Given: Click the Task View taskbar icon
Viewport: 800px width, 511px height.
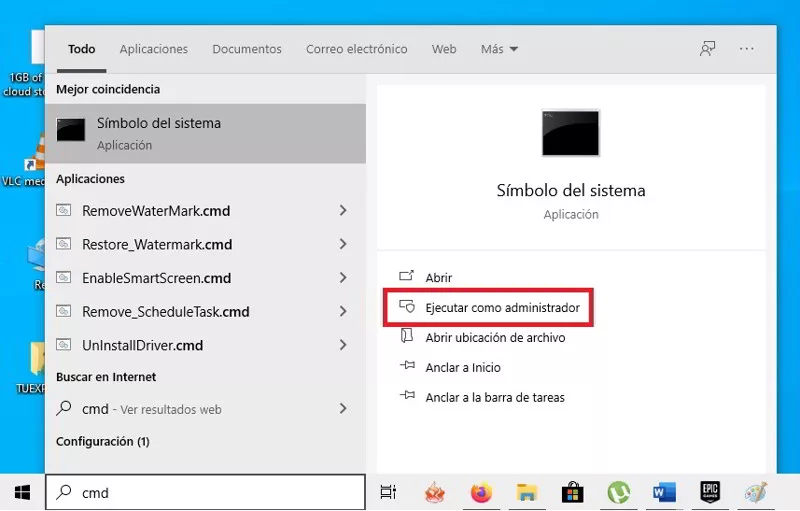Looking at the screenshot, I should coord(388,492).
